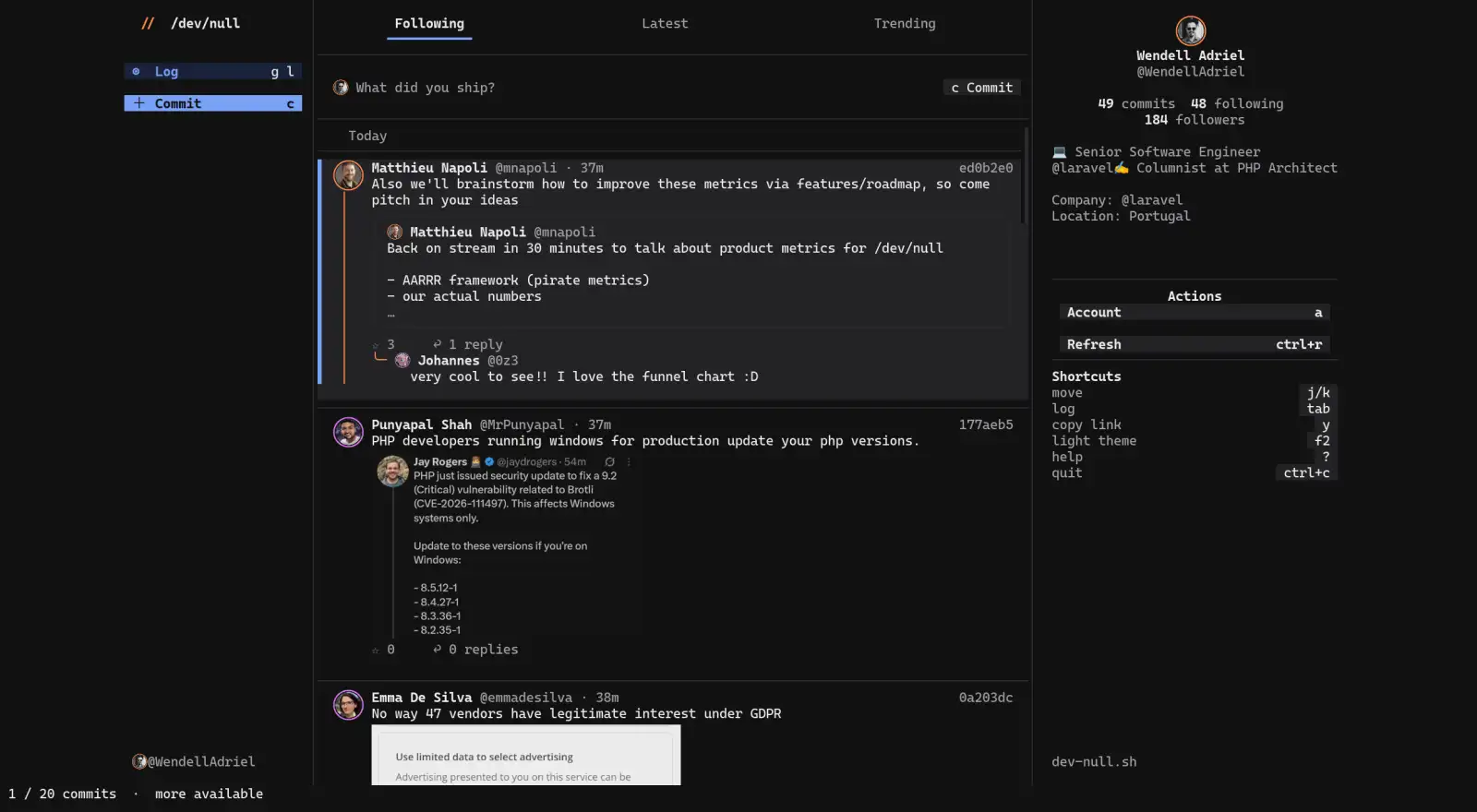This screenshot has width=1477, height=812.
Task: Switch to the Following tab
Action: pos(429,24)
